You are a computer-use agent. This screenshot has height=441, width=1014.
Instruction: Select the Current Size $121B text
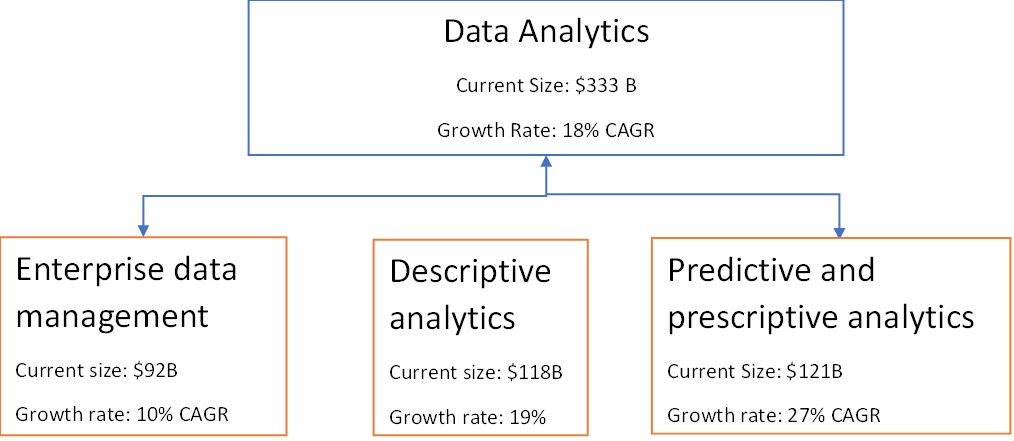(x=754, y=371)
